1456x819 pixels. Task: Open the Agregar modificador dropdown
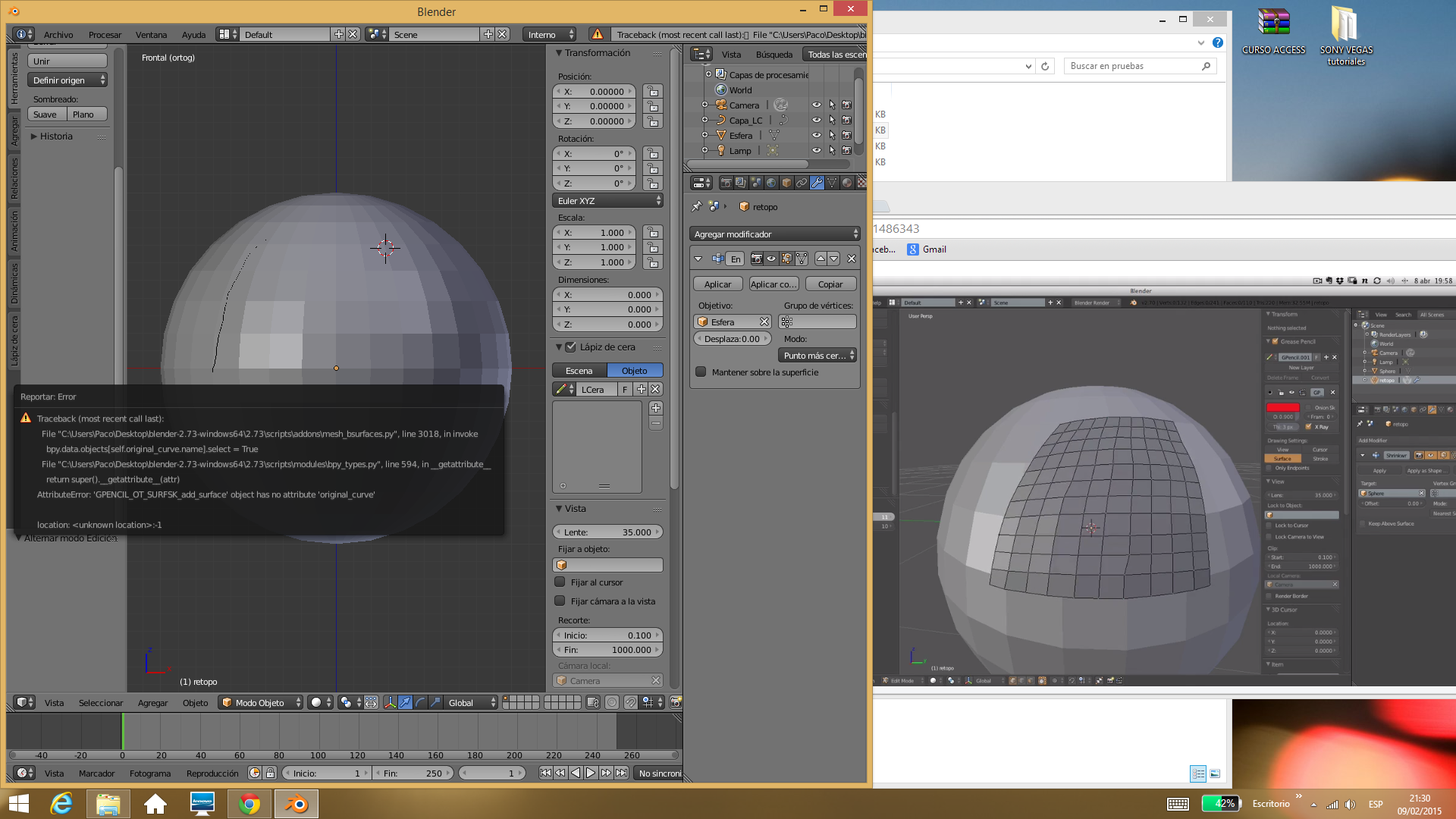[x=775, y=234]
